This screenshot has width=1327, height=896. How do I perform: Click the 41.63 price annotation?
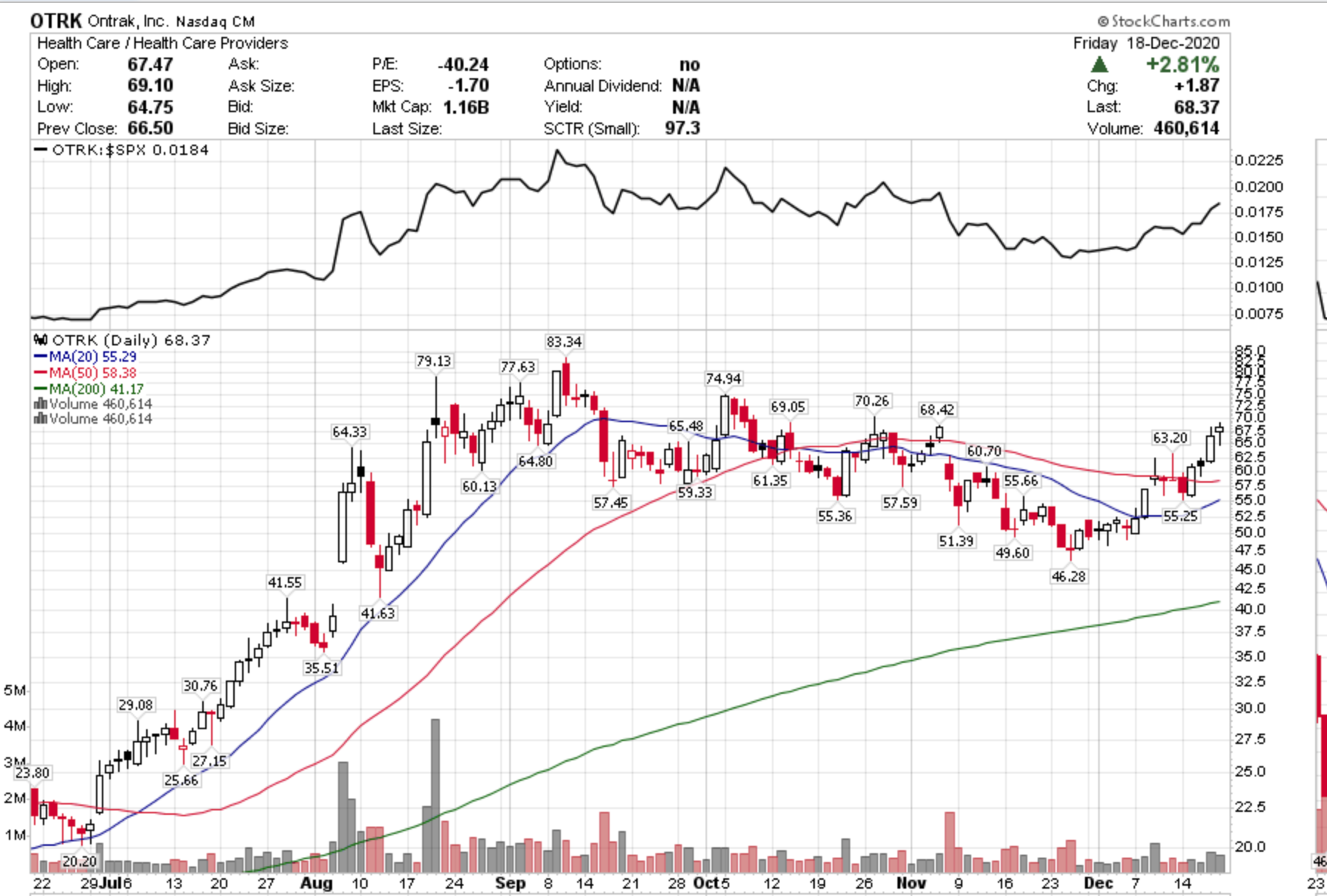coord(377,613)
